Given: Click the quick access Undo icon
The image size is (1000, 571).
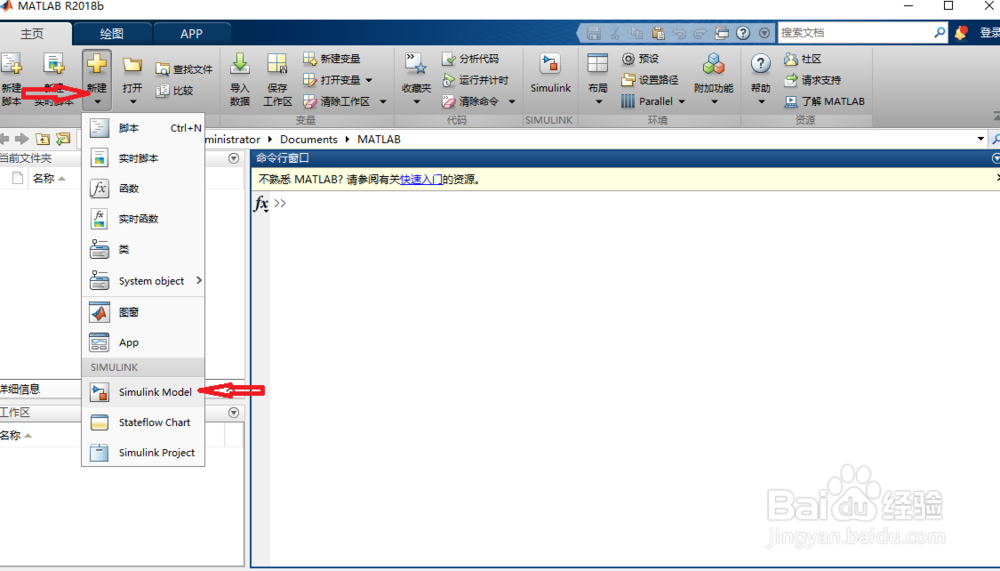Looking at the screenshot, I should pos(679,33).
